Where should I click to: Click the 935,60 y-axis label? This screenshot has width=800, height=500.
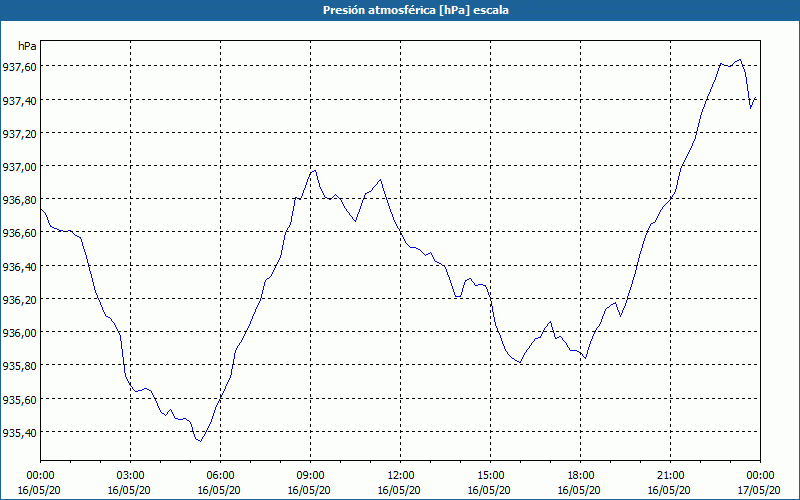(x=19, y=400)
